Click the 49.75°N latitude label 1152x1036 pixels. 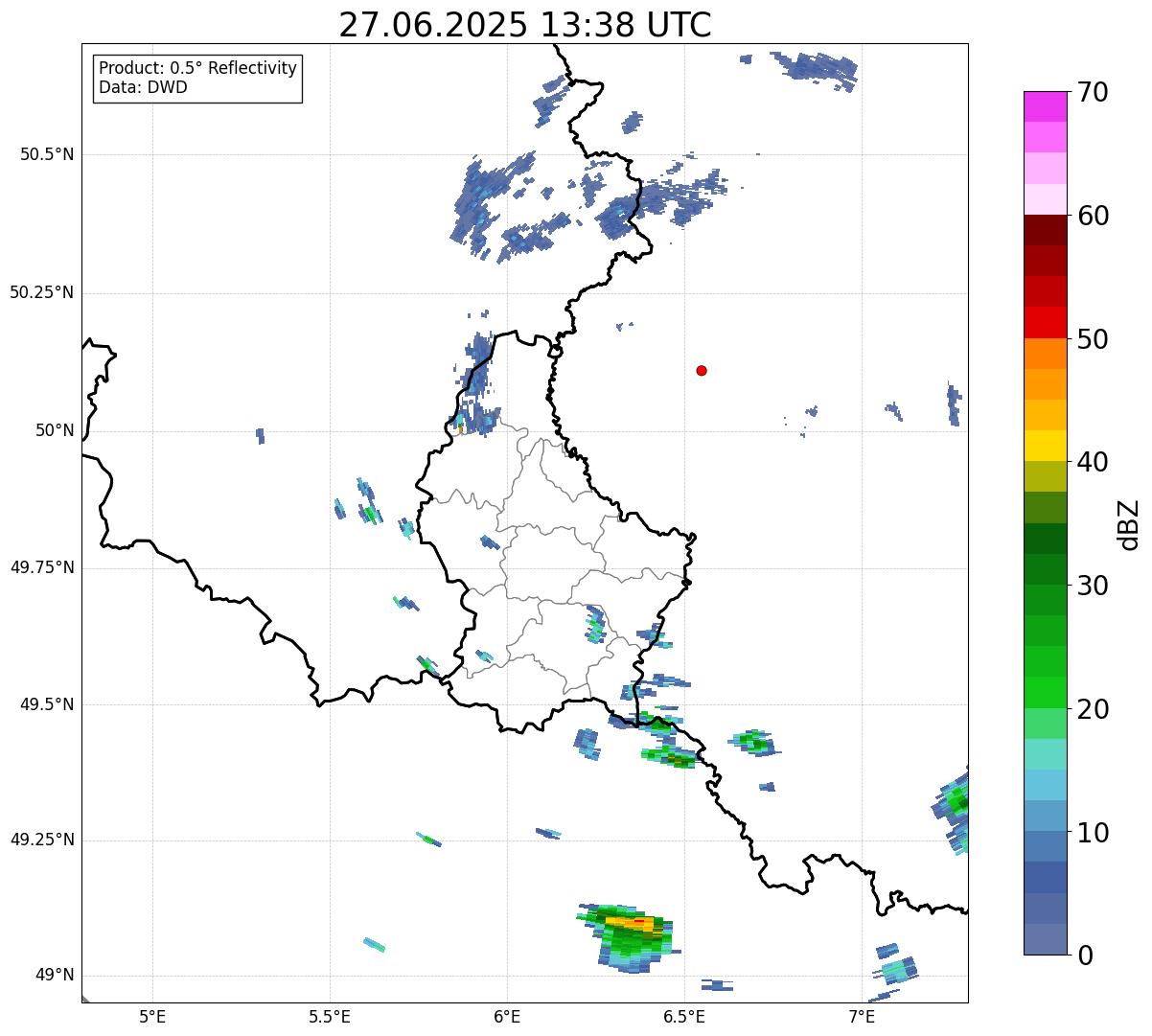coord(42,567)
